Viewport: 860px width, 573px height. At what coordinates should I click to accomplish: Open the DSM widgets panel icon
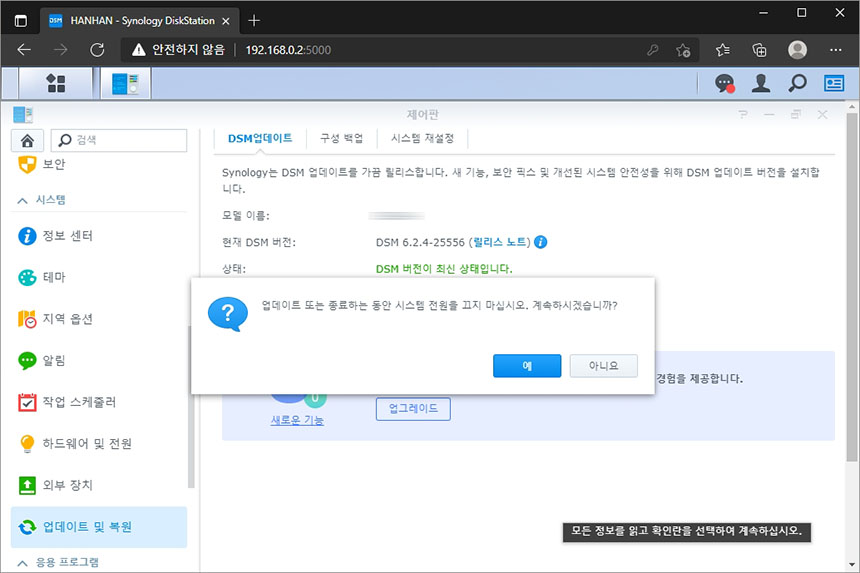834,83
